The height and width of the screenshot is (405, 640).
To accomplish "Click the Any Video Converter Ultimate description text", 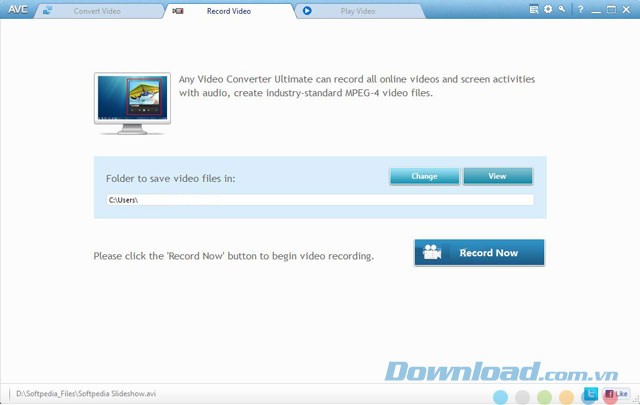I will 357,86.
